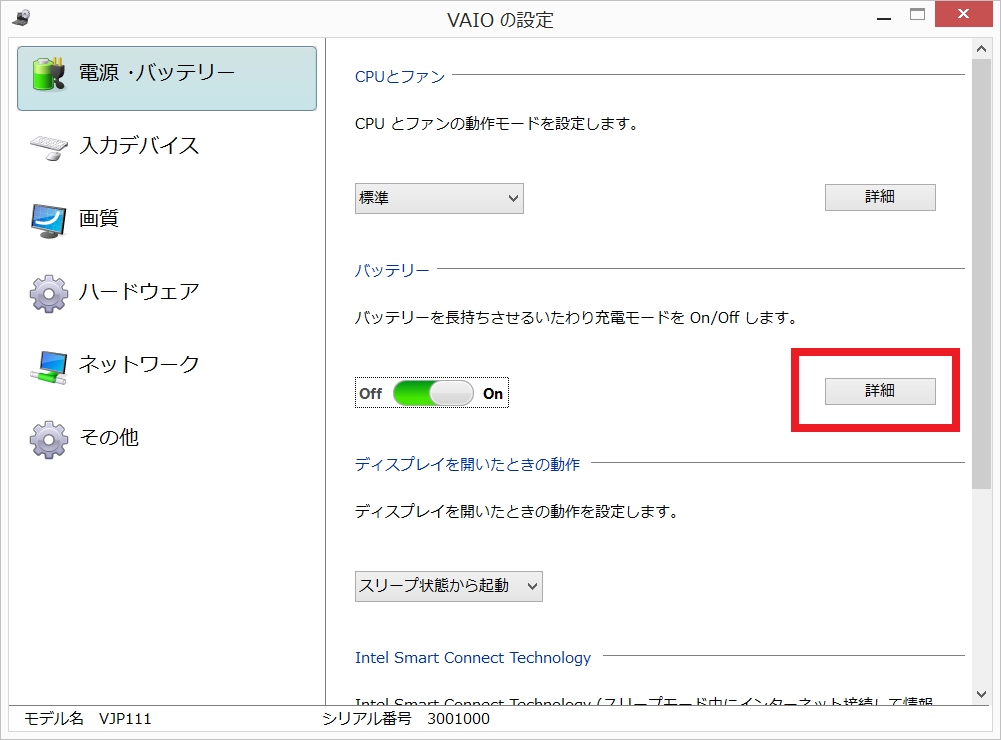
Task: Click the ディスプレイを開いたときの動作 section heading
Action: [467, 464]
